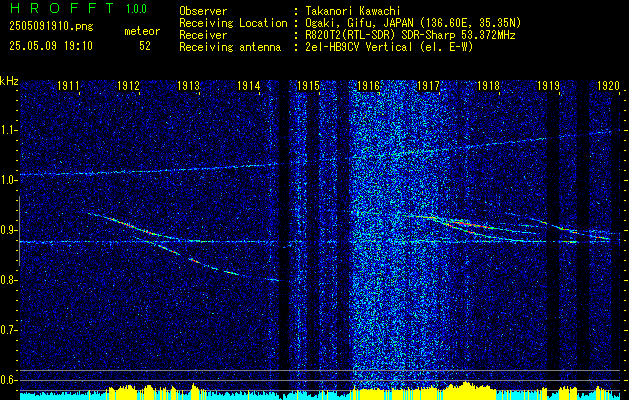The height and width of the screenshot is (400, 629).
Task: Click observer name Takanori Kawachi
Action: (x=353, y=11)
